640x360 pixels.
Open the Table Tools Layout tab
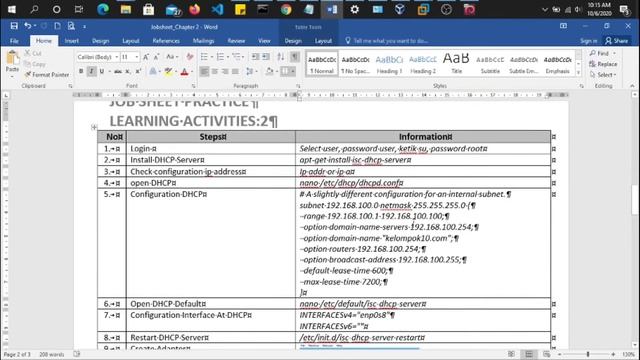(x=323, y=41)
